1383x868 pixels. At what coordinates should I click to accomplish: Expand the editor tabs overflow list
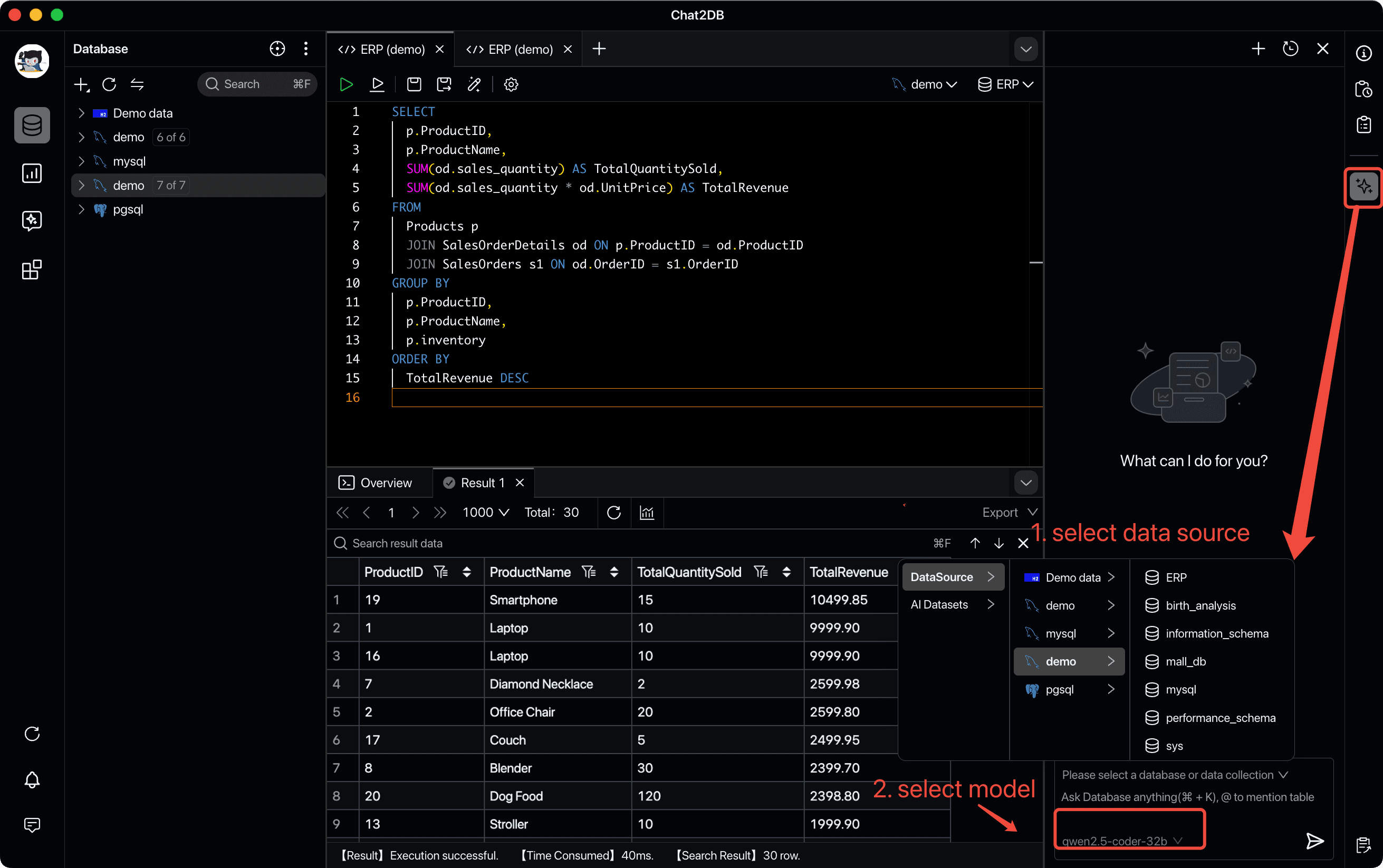point(1026,50)
